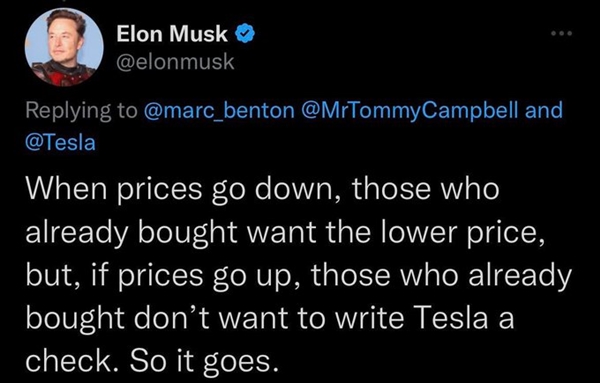Click the gray 'Replying to' label
This screenshot has height=383, width=600.
click(81, 111)
